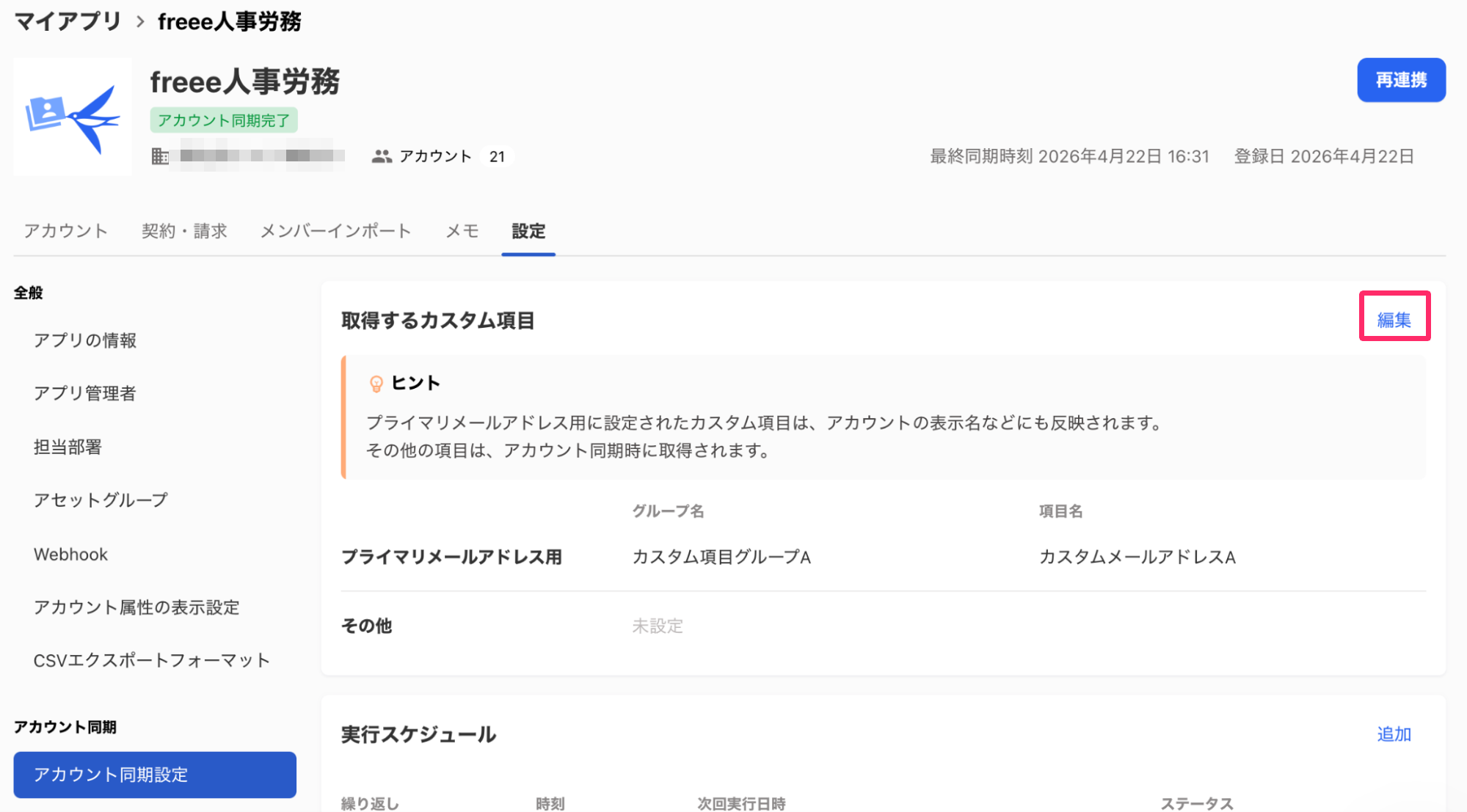This screenshot has width=1467, height=812.
Task: Click the アカウント同期完了 status badge
Action: click(224, 120)
